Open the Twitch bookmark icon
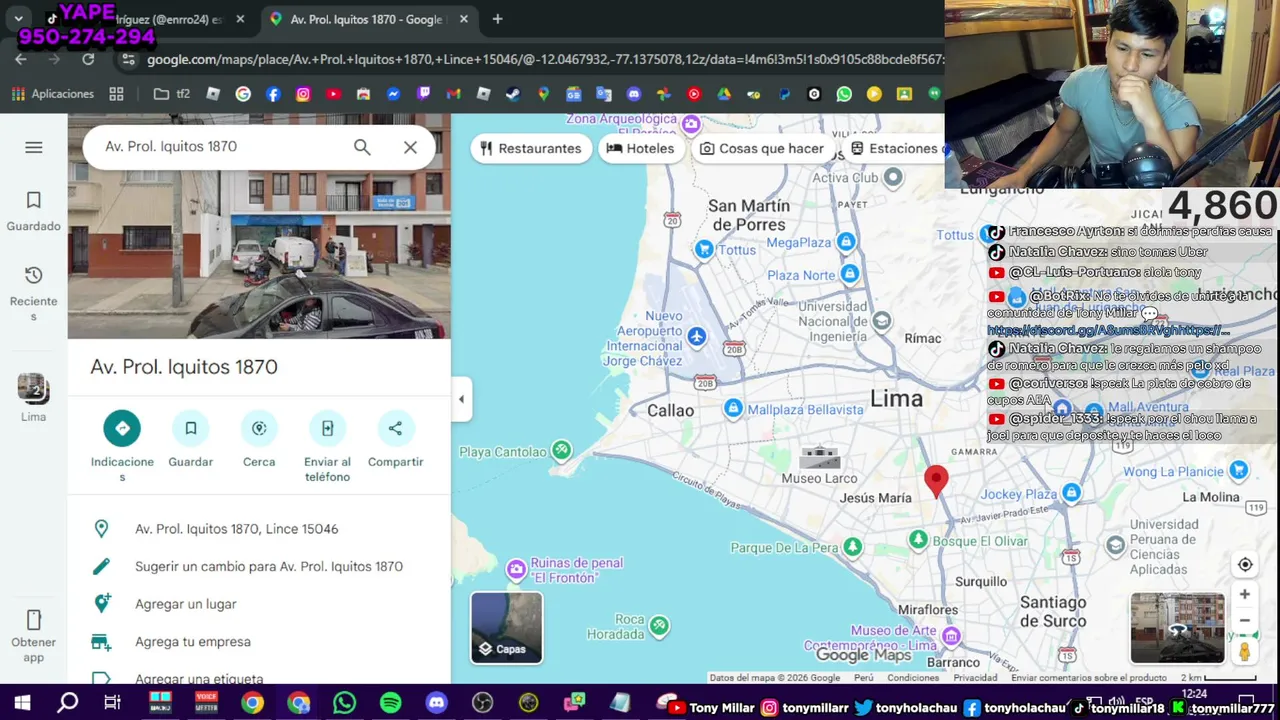Image resolution: width=1280 pixels, height=720 pixels. click(x=423, y=94)
